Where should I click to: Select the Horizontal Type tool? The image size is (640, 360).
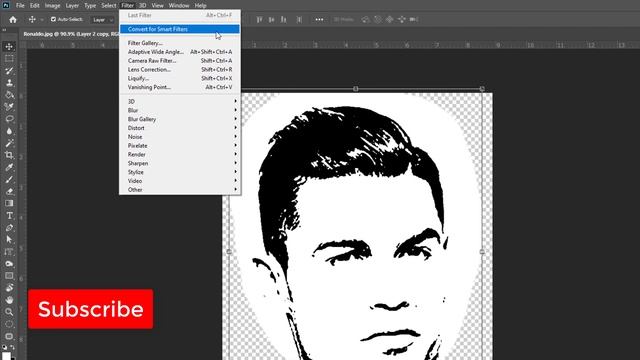(9, 216)
